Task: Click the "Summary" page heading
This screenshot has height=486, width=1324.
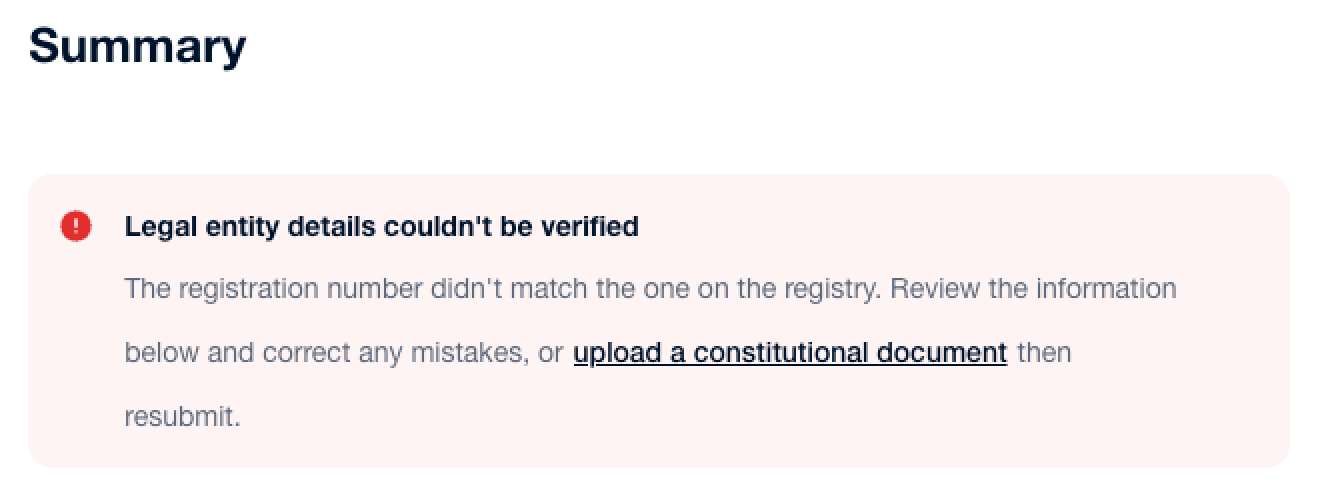Action: [x=137, y=47]
